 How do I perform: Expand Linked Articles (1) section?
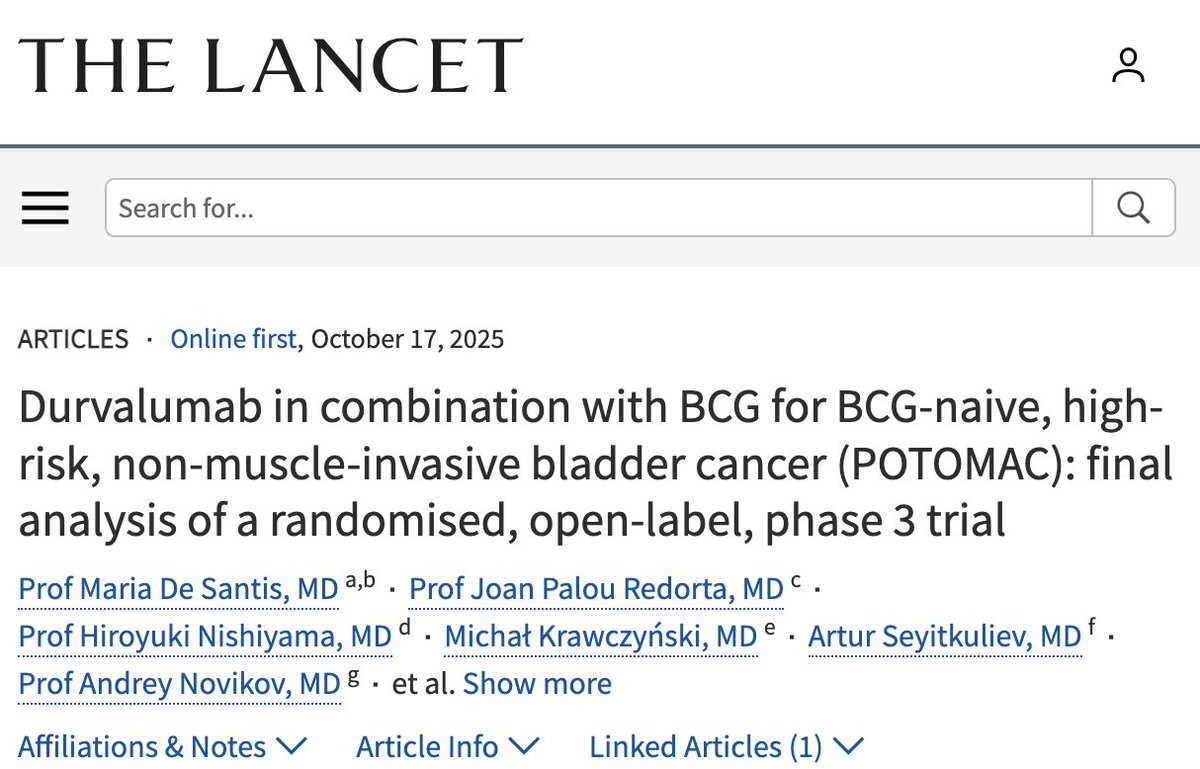tap(726, 747)
